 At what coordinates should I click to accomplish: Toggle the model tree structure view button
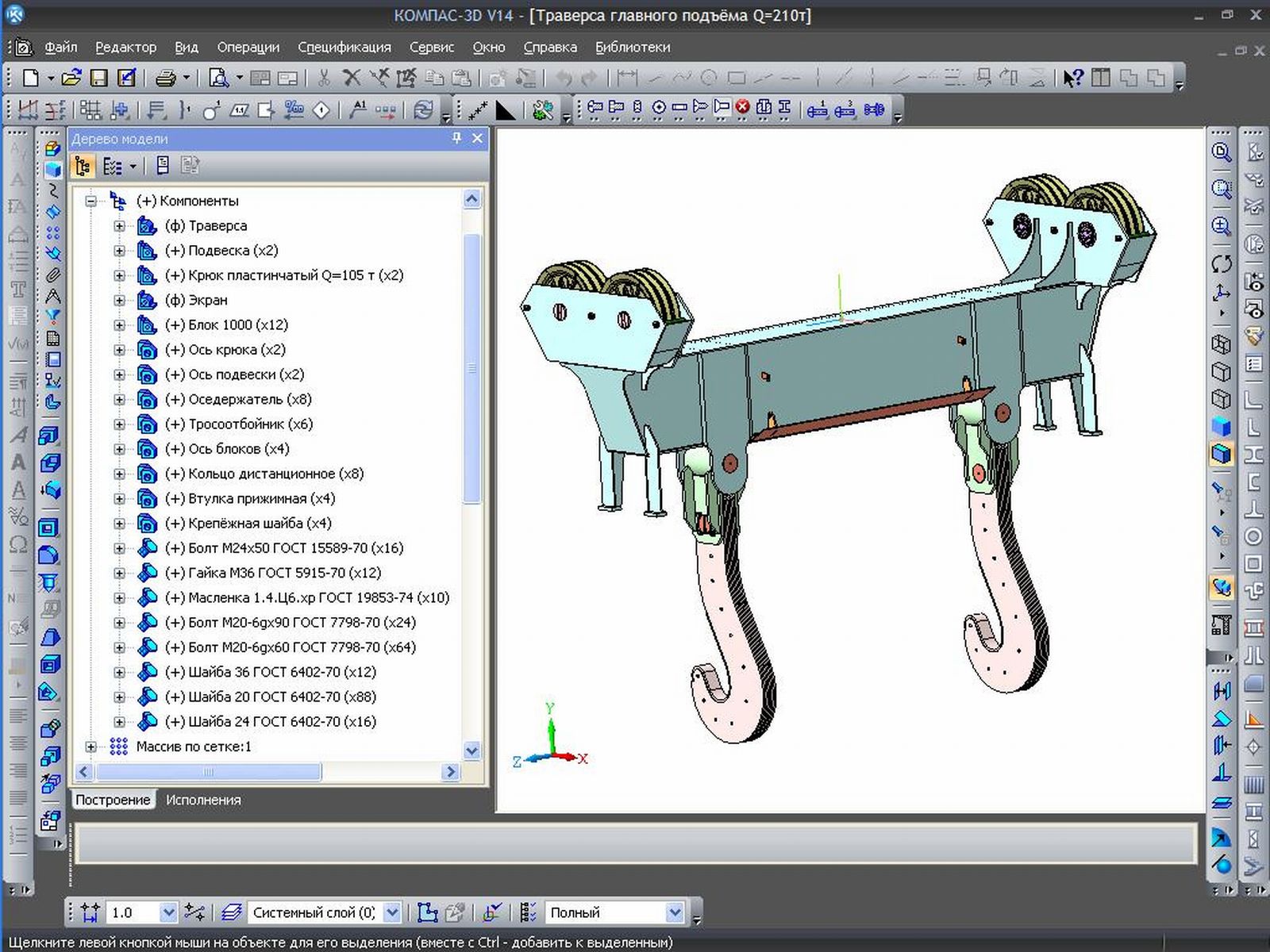point(83,166)
